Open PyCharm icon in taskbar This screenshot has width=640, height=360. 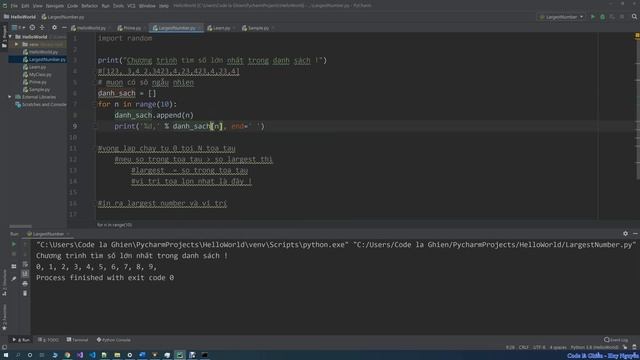click(180, 355)
